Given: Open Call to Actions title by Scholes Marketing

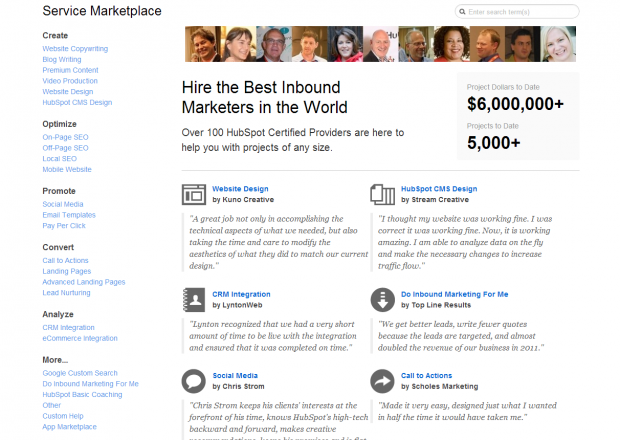Looking at the screenshot, I should [426, 376].
